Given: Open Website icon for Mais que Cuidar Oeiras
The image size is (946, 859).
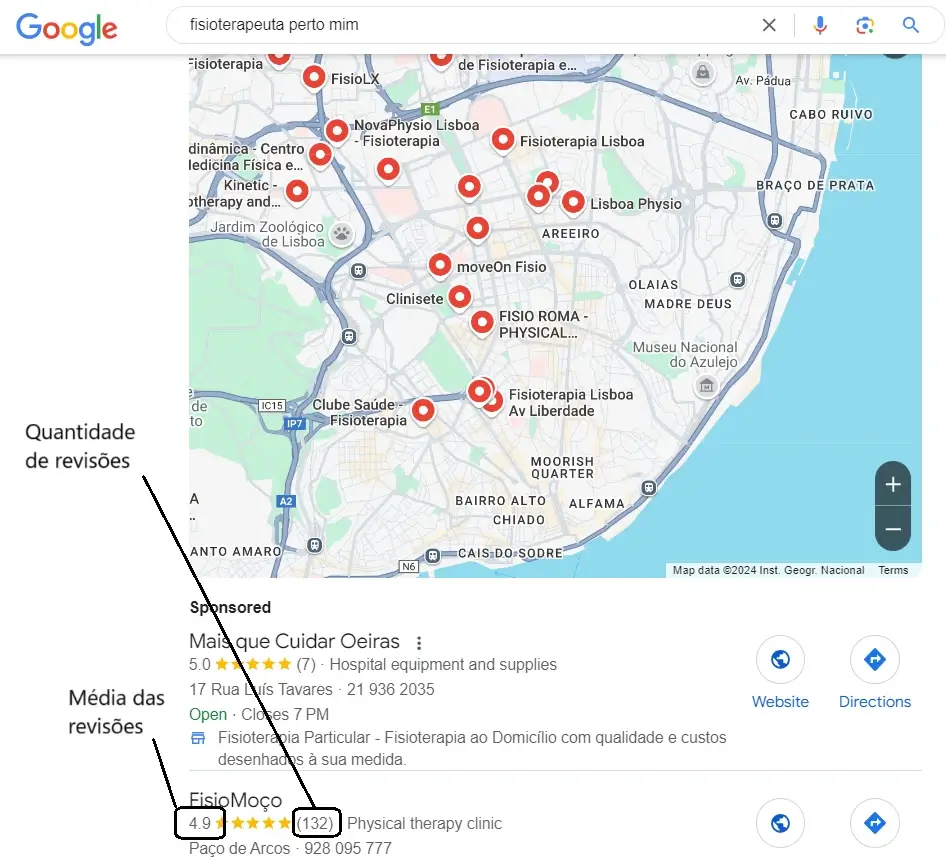Looking at the screenshot, I should pos(780,659).
